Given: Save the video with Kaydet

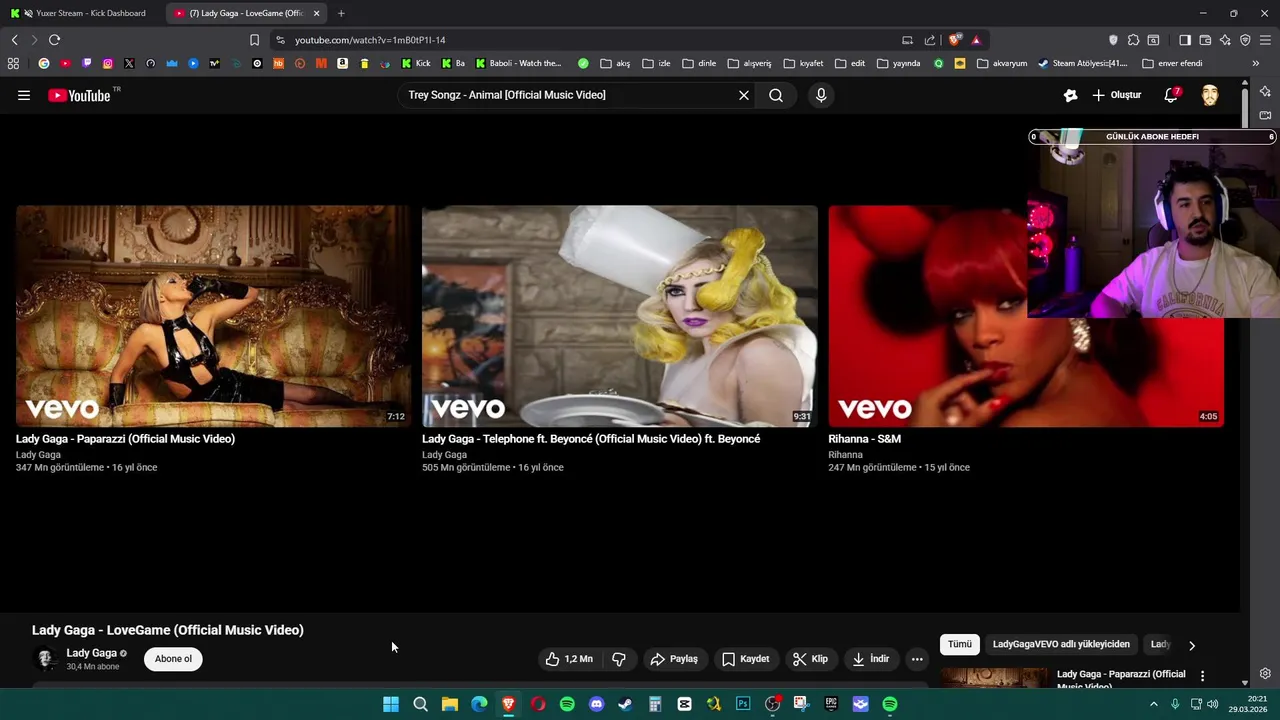Looking at the screenshot, I should [x=746, y=659].
